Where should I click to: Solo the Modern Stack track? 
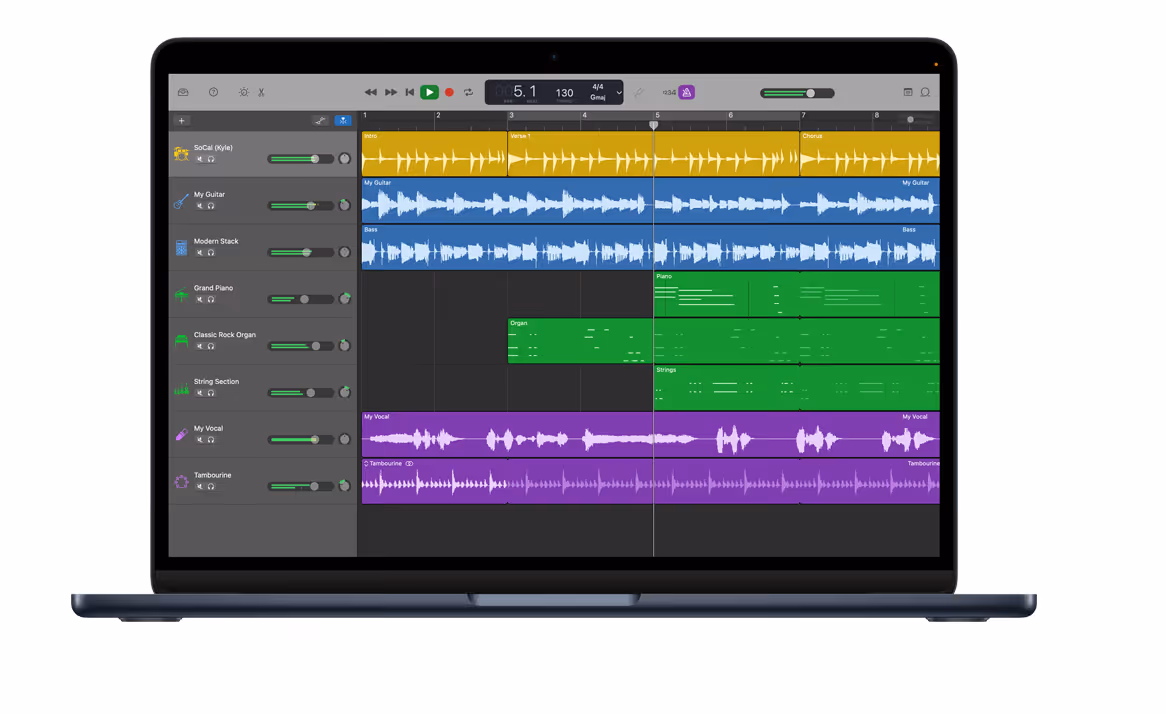pos(211,253)
